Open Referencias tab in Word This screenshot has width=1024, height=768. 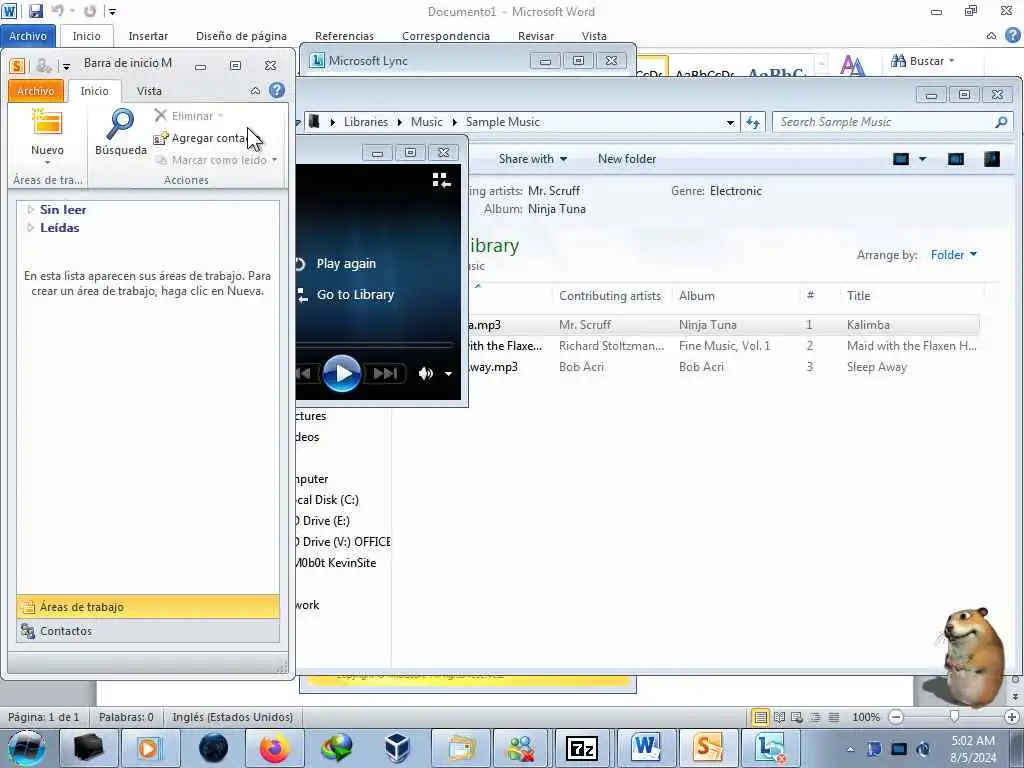[x=344, y=36]
